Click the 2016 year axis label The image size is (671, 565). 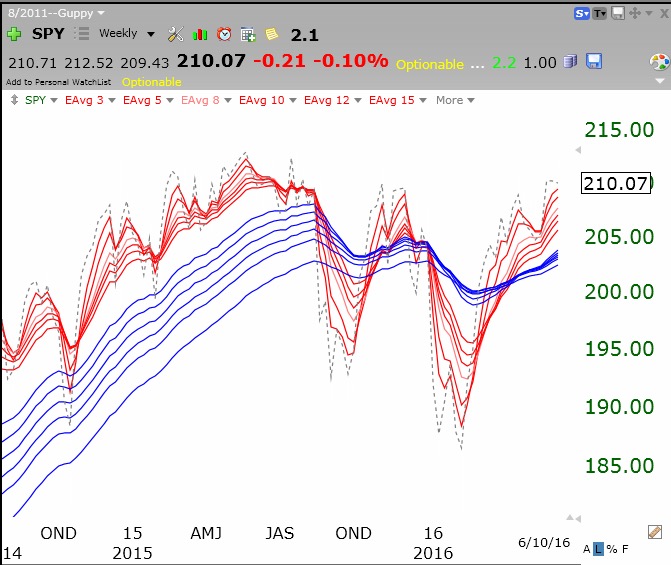[433, 553]
